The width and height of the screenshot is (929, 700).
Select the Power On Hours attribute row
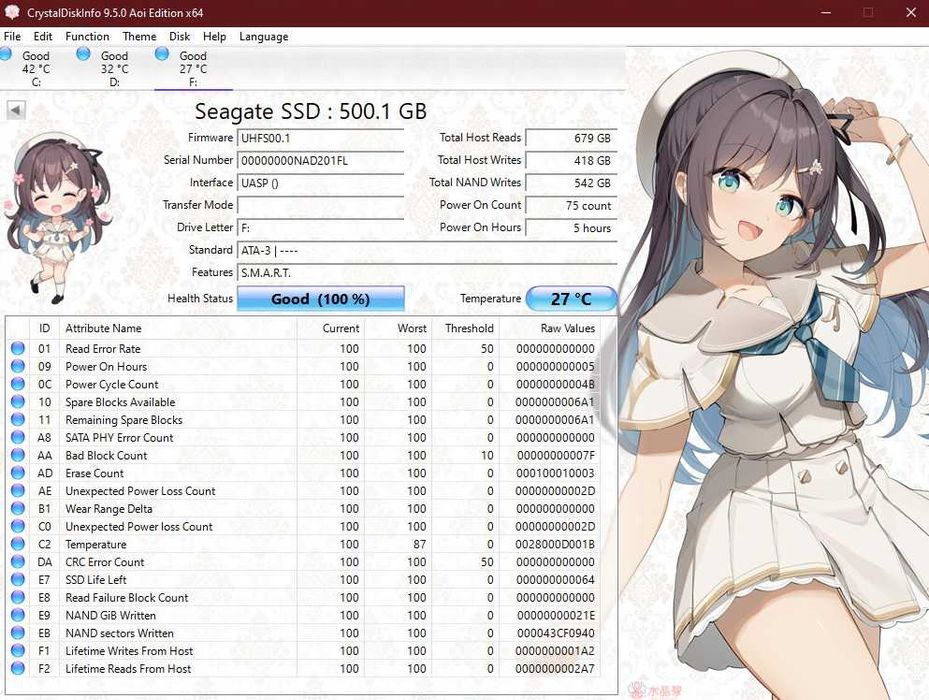(303, 366)
